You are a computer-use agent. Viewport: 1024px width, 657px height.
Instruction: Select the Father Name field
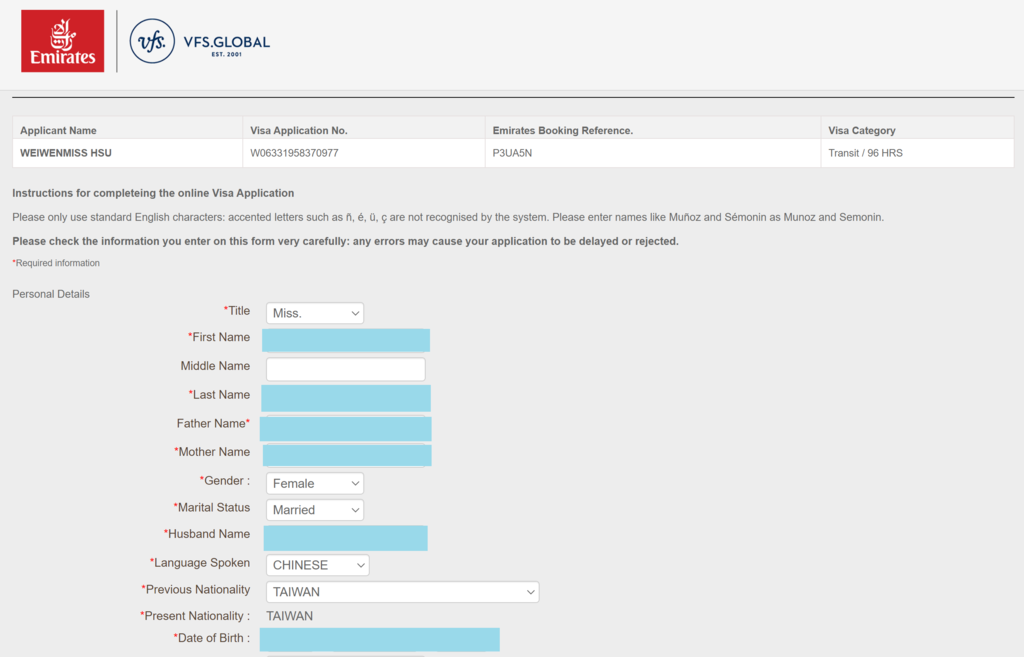[x=346, y=429]
